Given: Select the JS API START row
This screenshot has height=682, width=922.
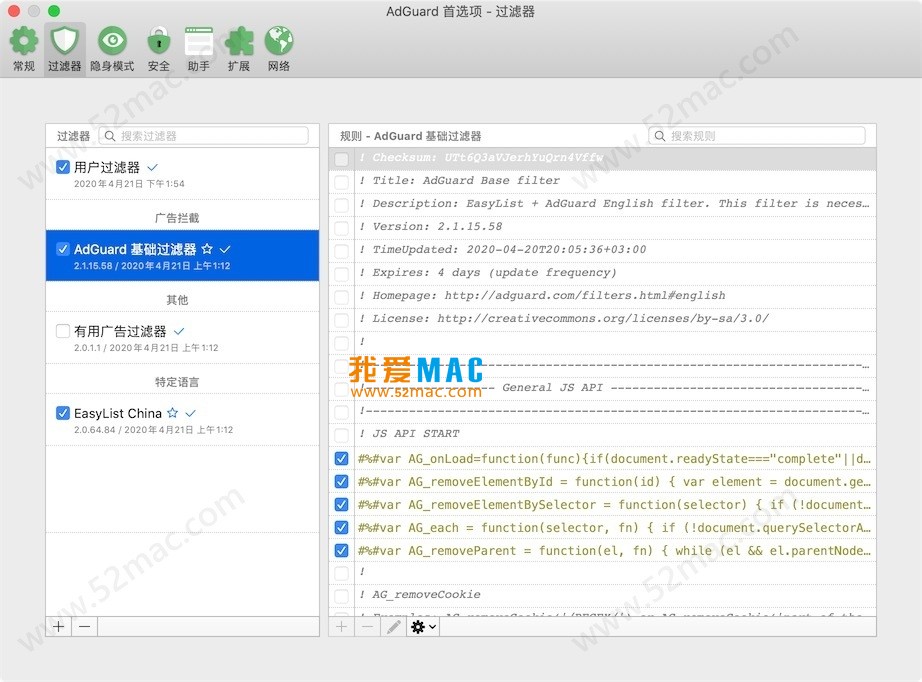Looking at the screenshot, I should coord(602,433).
